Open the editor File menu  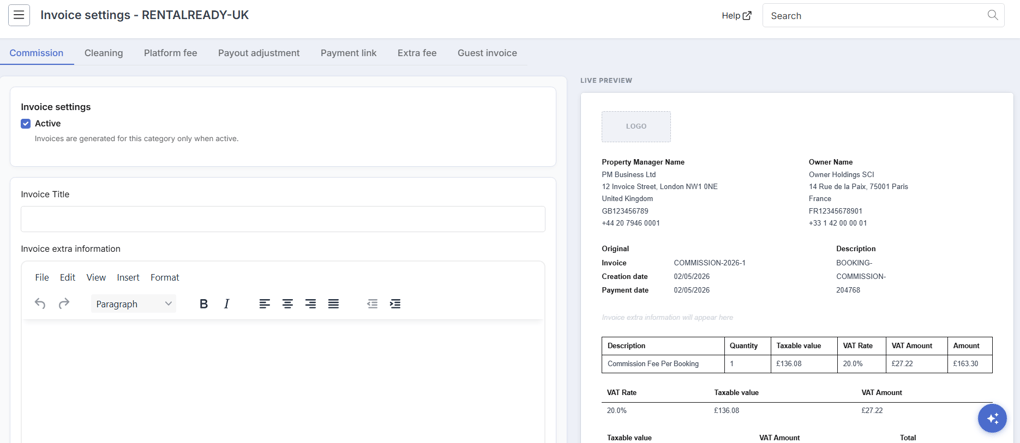click(42, 277)
